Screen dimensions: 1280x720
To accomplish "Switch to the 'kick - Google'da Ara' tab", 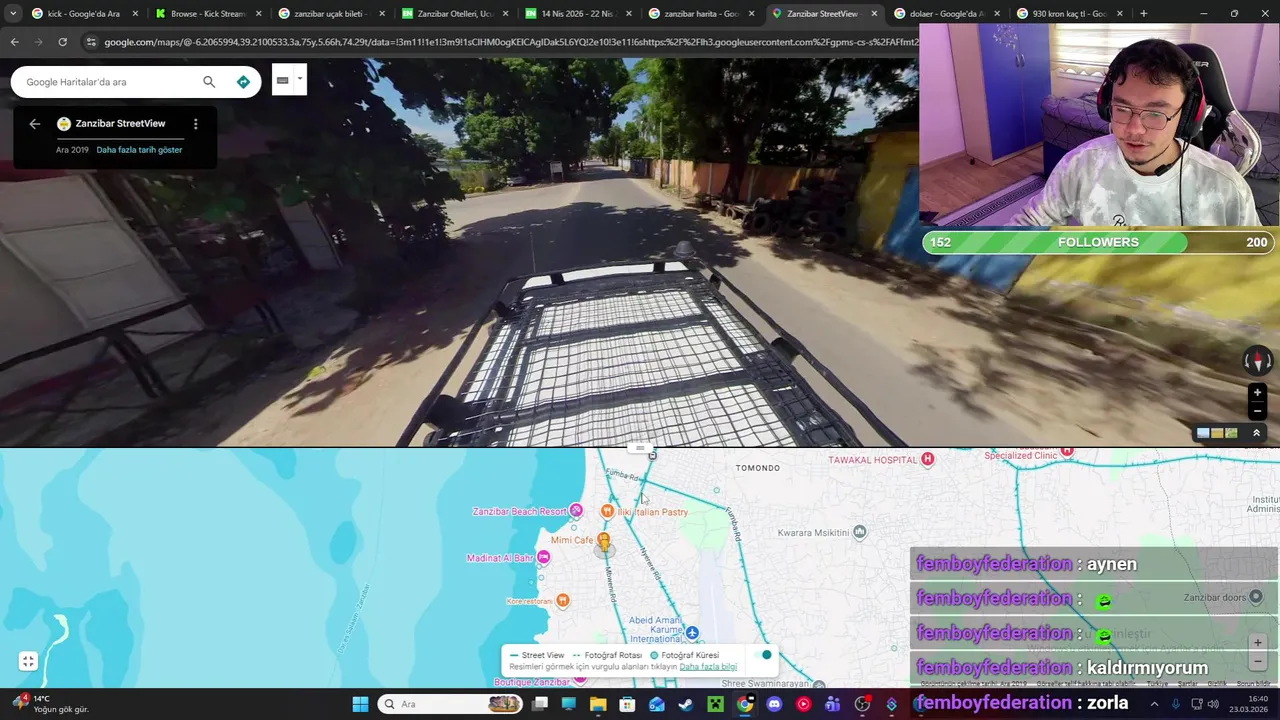I will (x=84, y=14).
